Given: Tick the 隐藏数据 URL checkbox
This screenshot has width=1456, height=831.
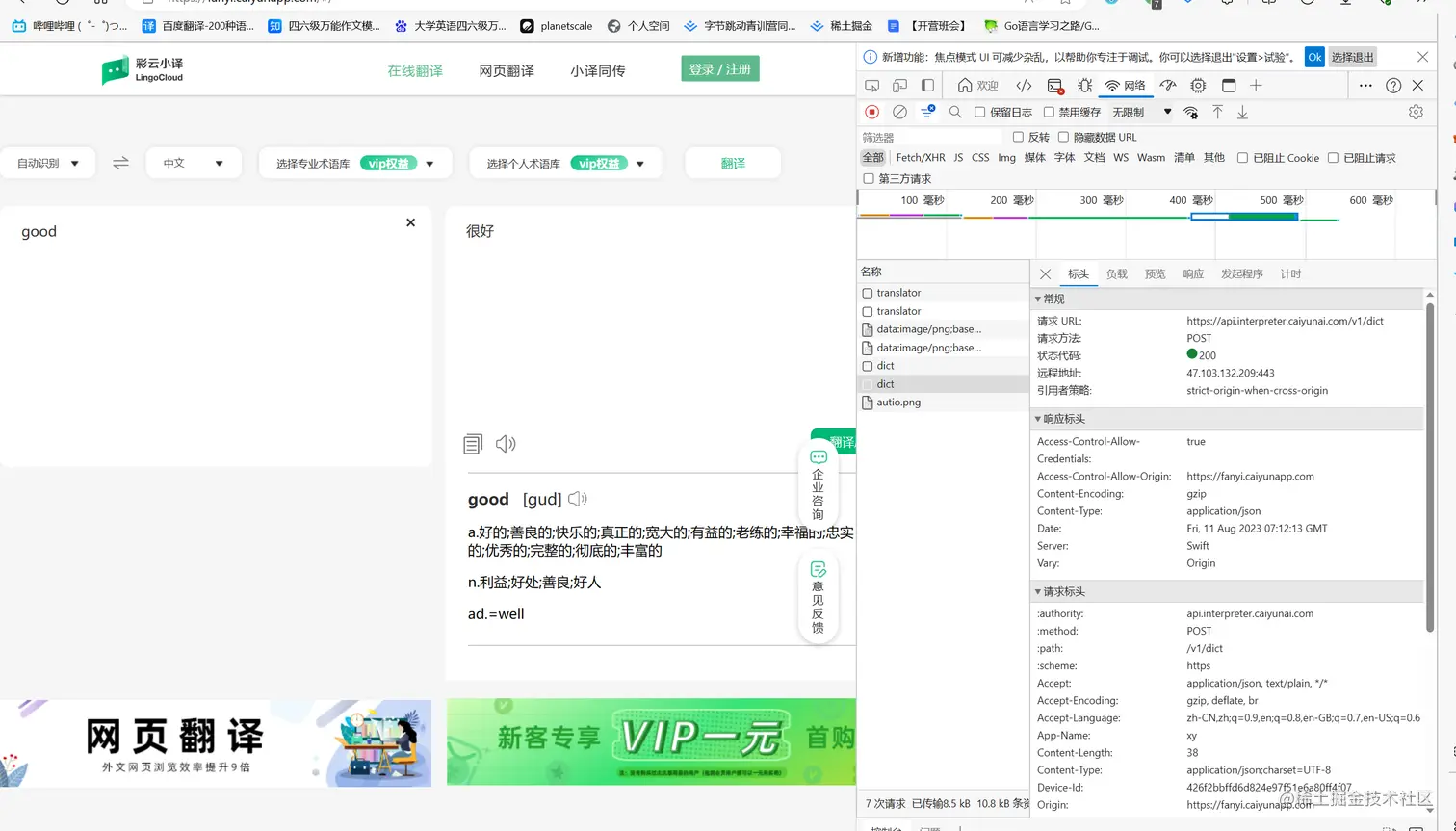Looking at the screenshot, I should (x=1063, y=137).
